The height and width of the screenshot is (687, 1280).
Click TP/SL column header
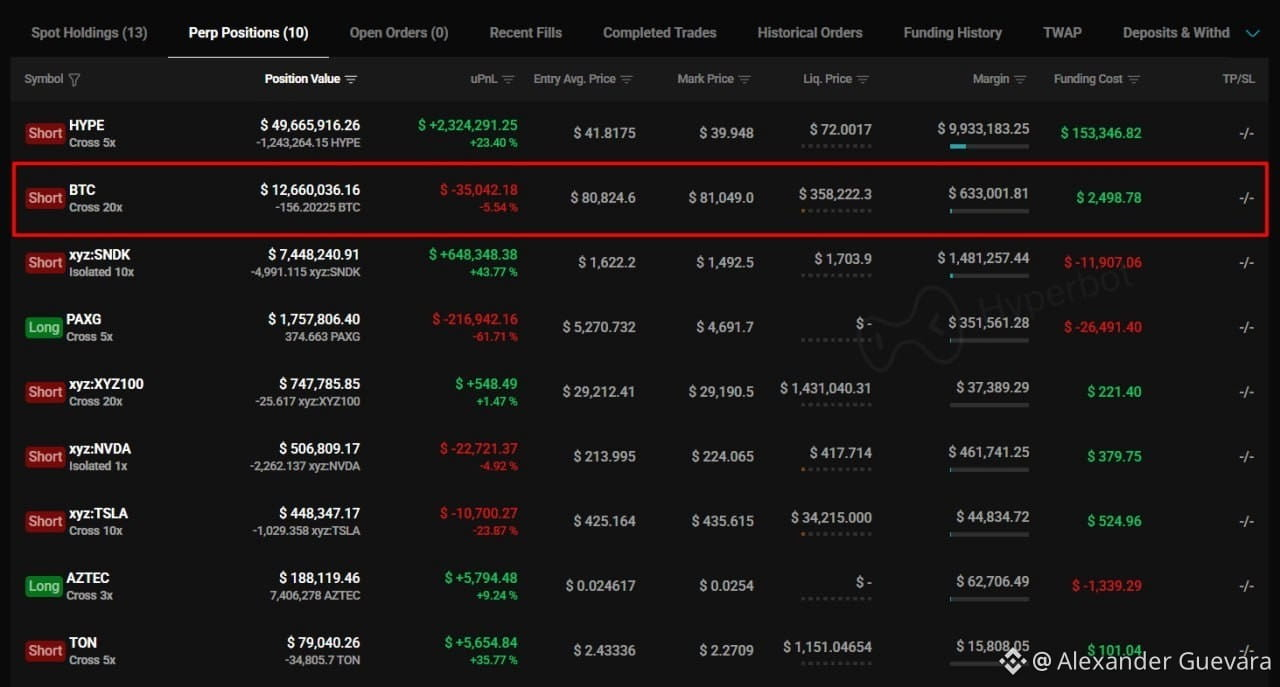(1238, 79)
